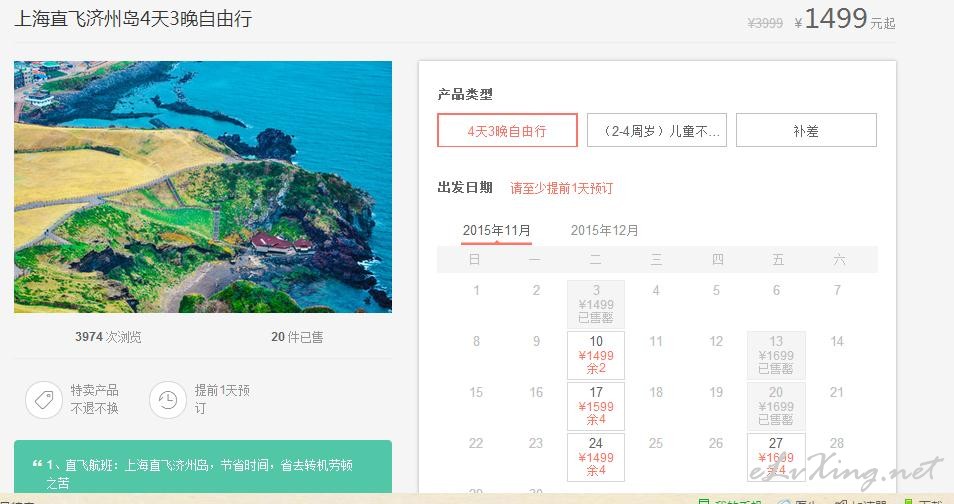The width and height of the screenshot is (954, 504).
Task: Select the 4天3晚自由行 product type
Action: coord(507,130)
